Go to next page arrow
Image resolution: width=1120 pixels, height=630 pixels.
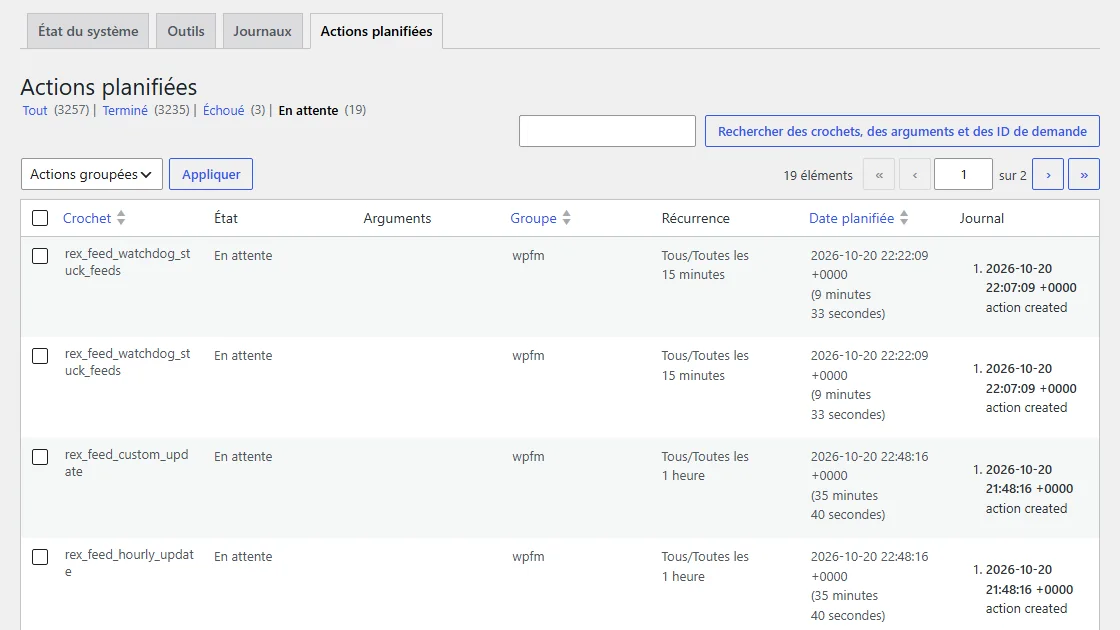coord(1048,174)
